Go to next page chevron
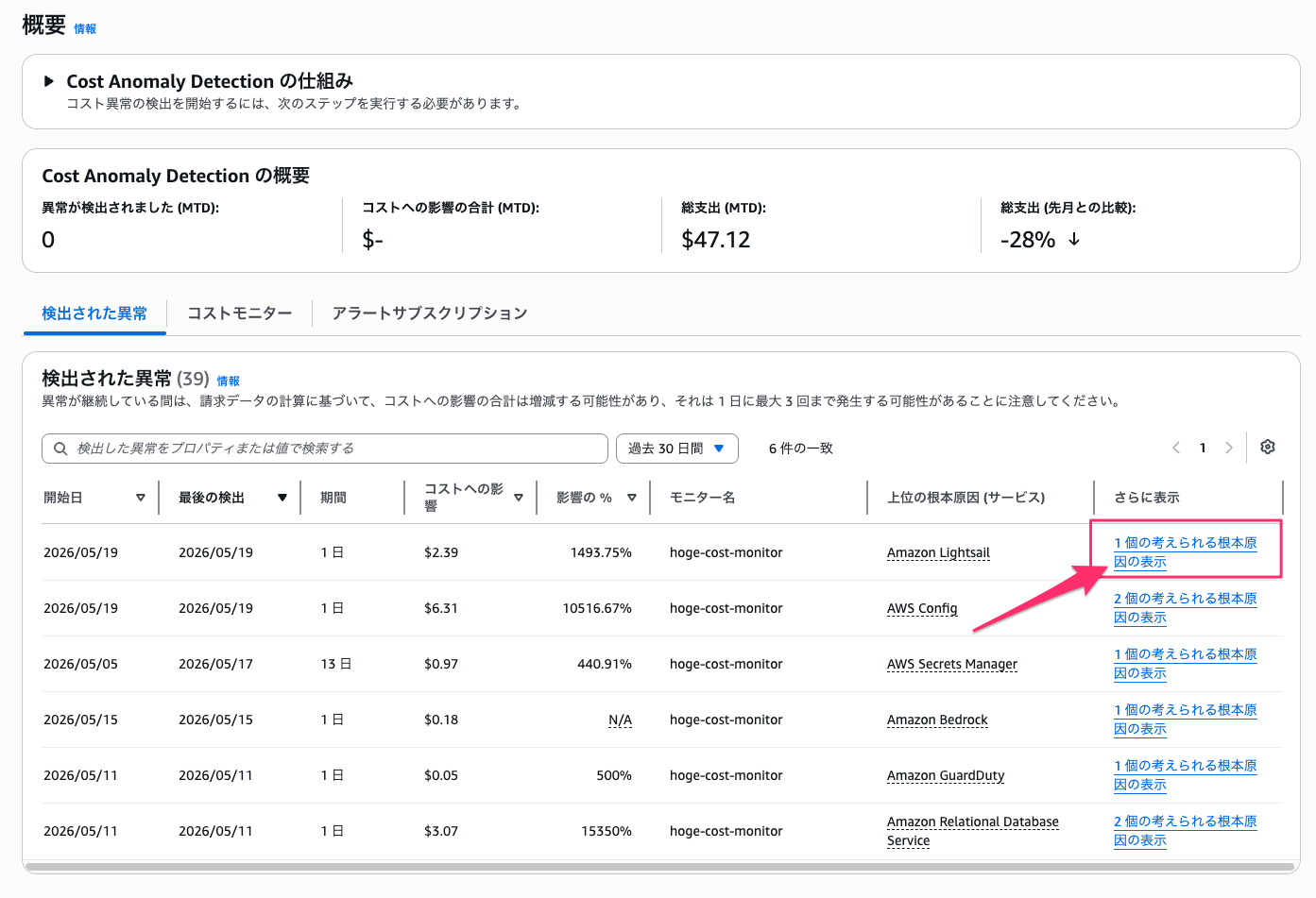This screenshot has height=898, width=1316. pos(1229,448)
